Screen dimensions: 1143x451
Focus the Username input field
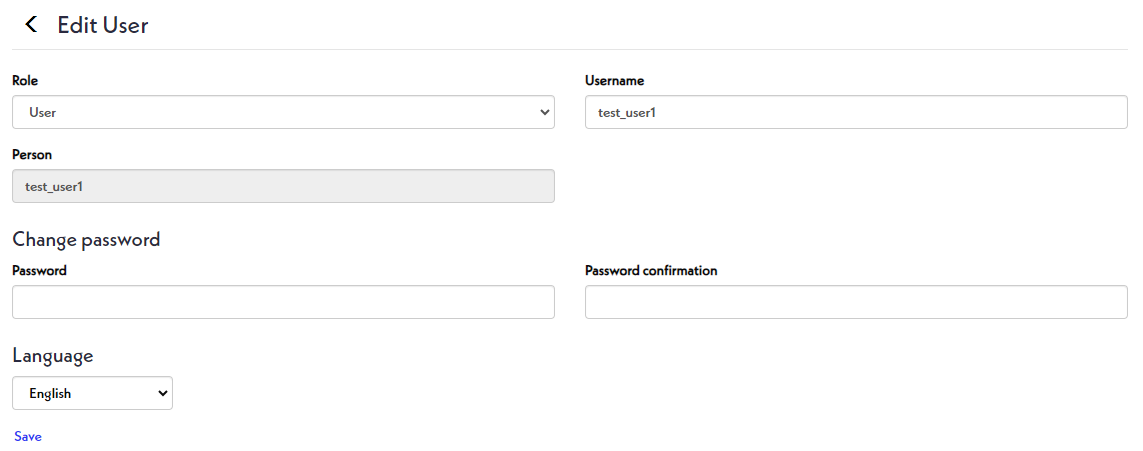point(856,112)
